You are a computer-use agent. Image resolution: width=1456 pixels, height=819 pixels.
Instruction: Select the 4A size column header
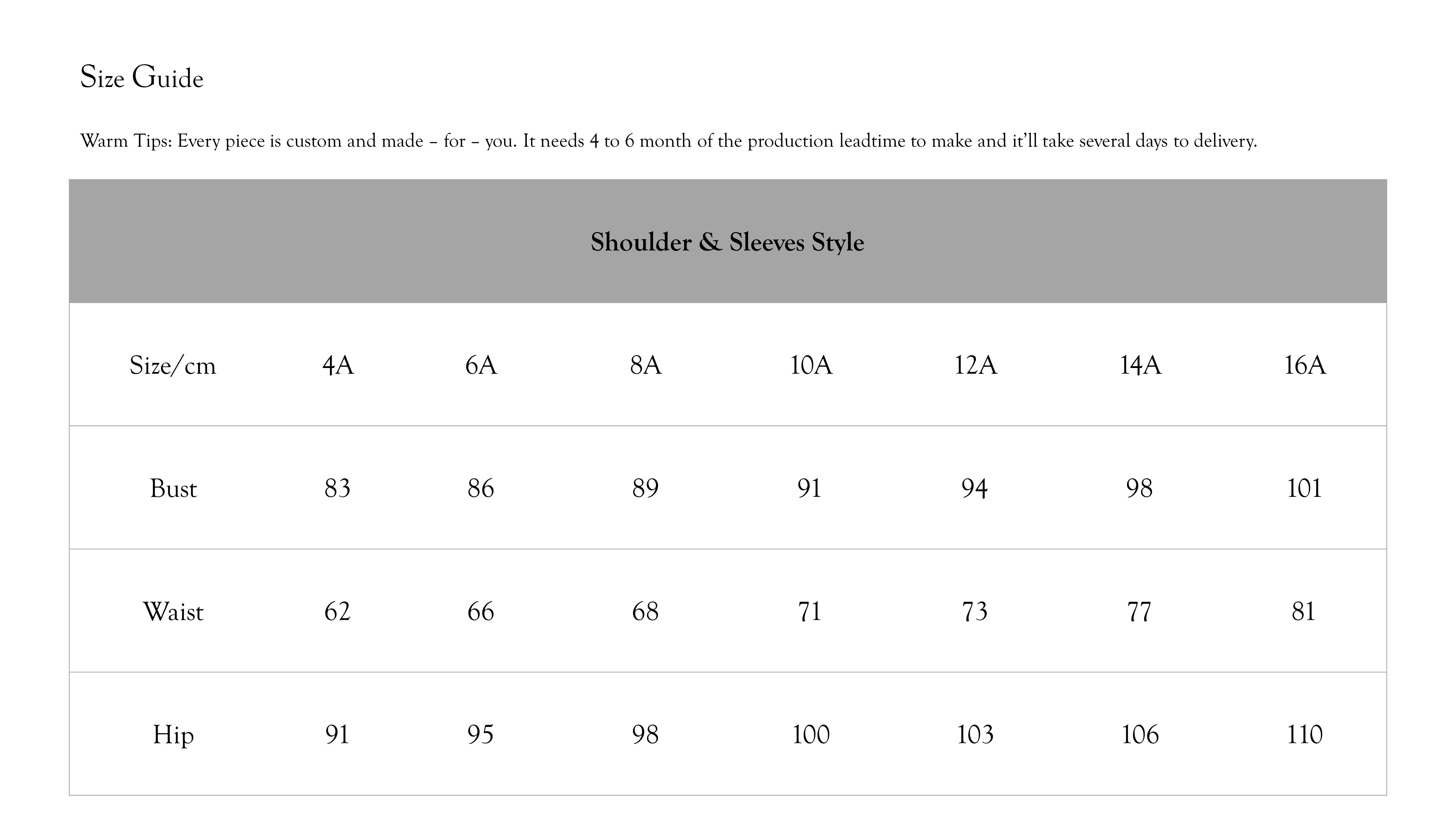click(x=338, y=365)
